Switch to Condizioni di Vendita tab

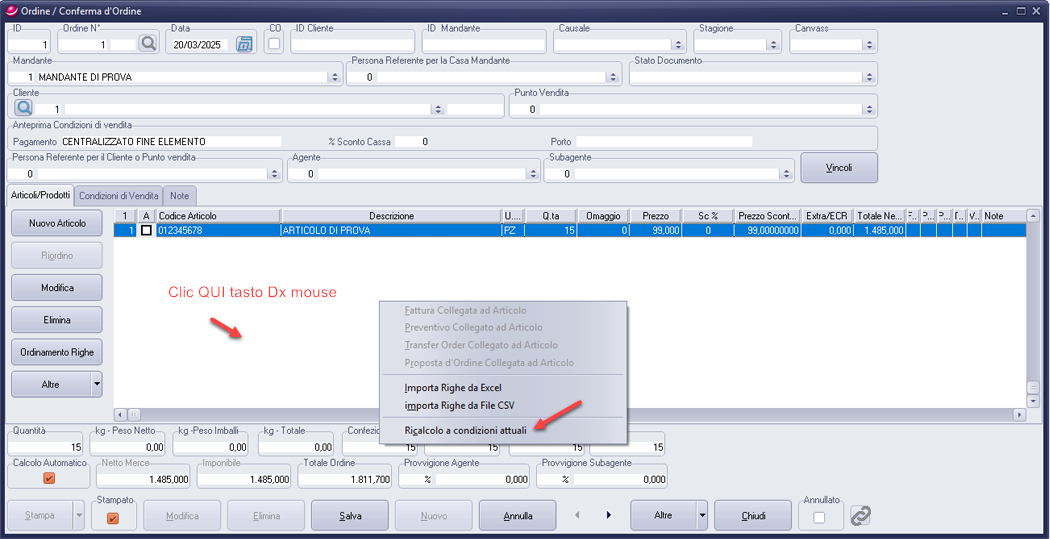(x=119, y=195)
